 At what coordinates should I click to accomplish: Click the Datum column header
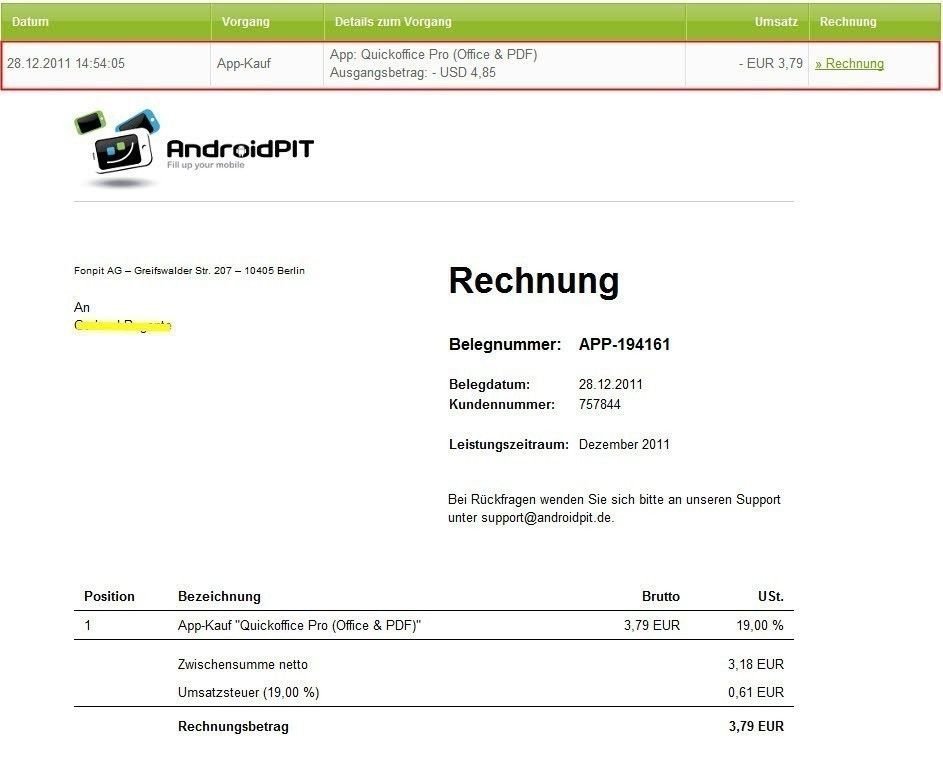(x=30, y=22)
